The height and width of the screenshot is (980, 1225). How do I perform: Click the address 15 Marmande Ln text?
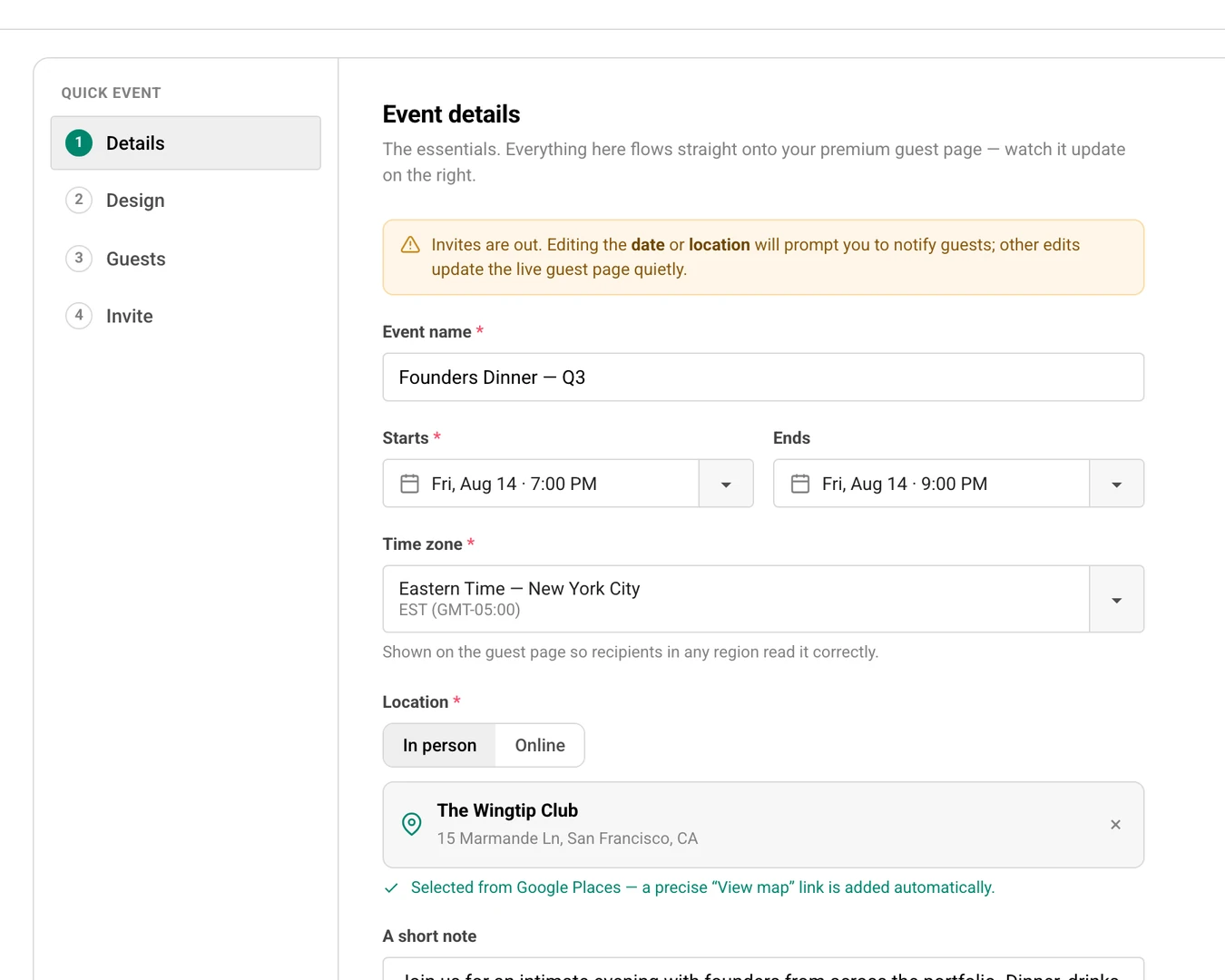tap(567, 838)
